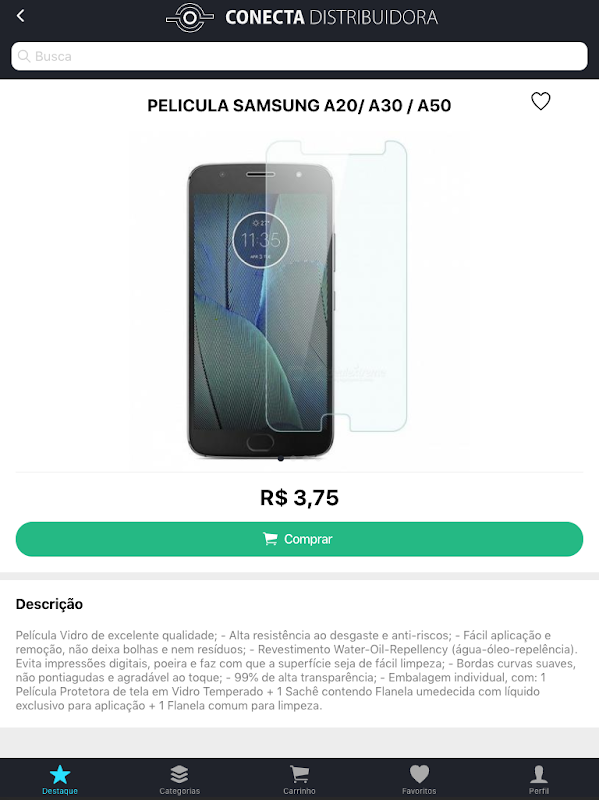Click the Conecta circular logo emblem
Image resolution: width=599 pixels, height=800 pixels.
click(190, 18)
